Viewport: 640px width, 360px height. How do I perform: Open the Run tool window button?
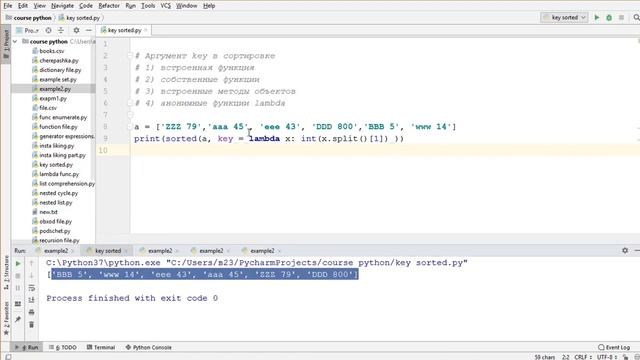[x=27, y=347]
